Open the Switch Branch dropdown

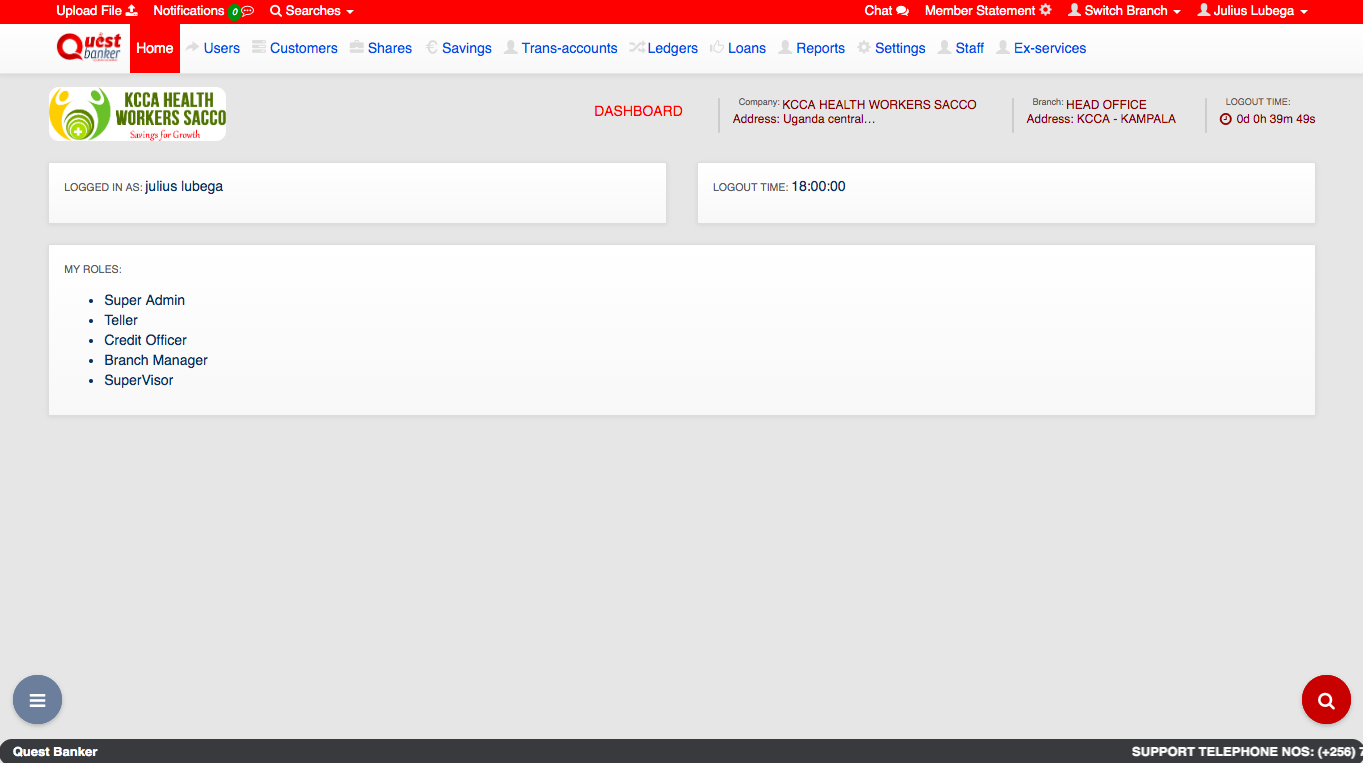[1124, 11]
